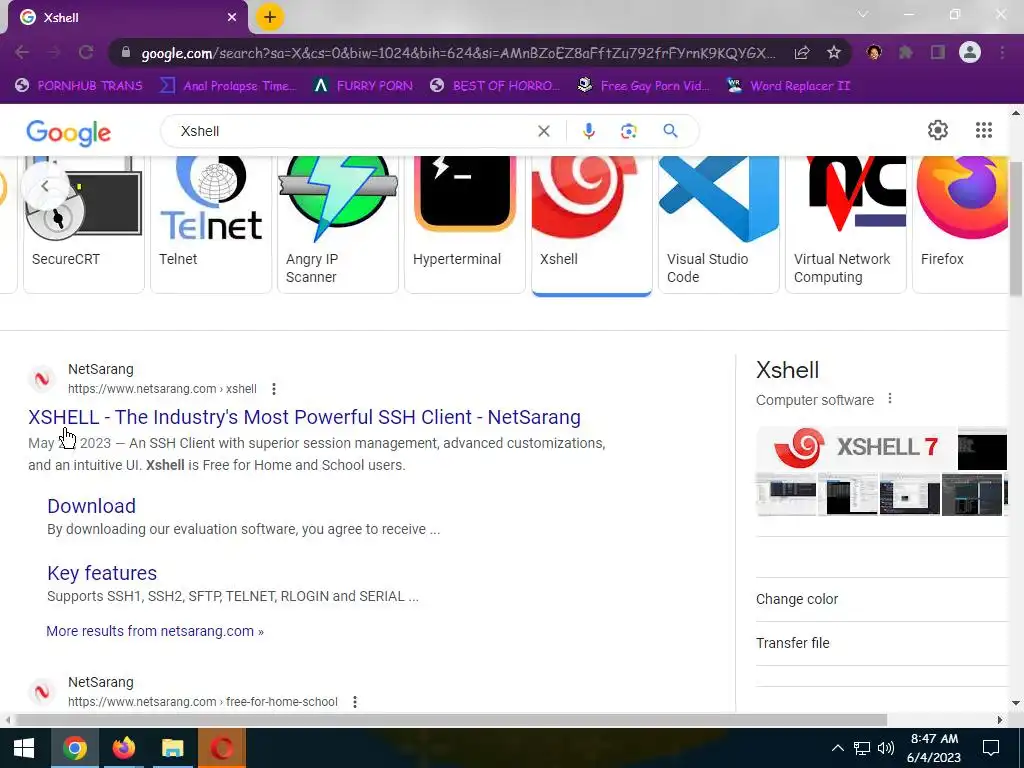This screenshot has width=1024, height=768.
Task: Reload the current page
Action: coord(86,53)
